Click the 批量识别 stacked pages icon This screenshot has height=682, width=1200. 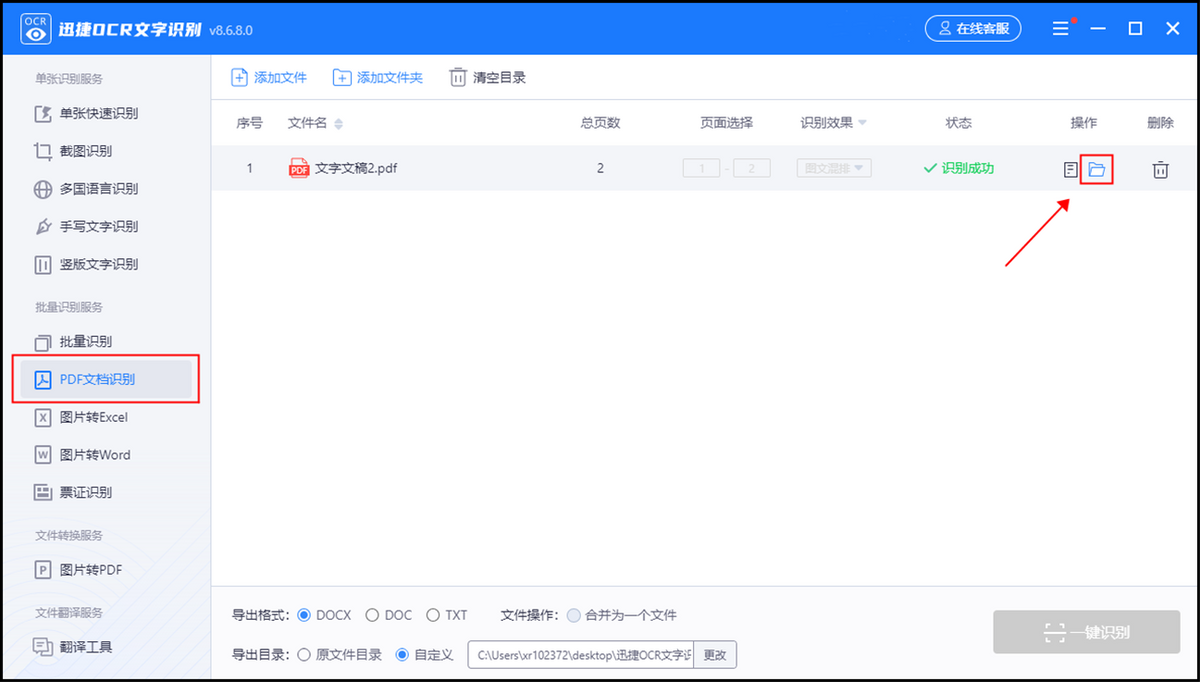43,342
